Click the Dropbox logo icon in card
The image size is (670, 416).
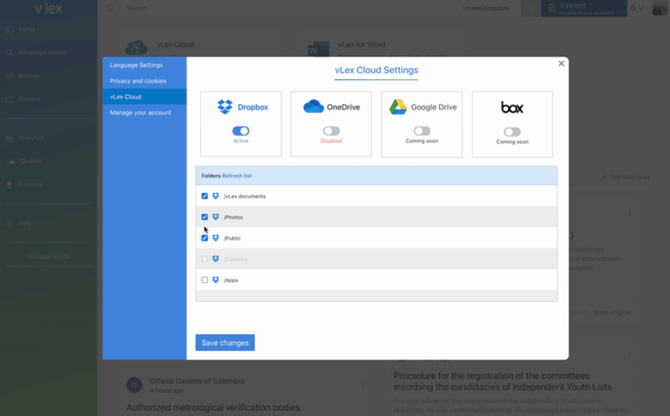coord(225,107)
